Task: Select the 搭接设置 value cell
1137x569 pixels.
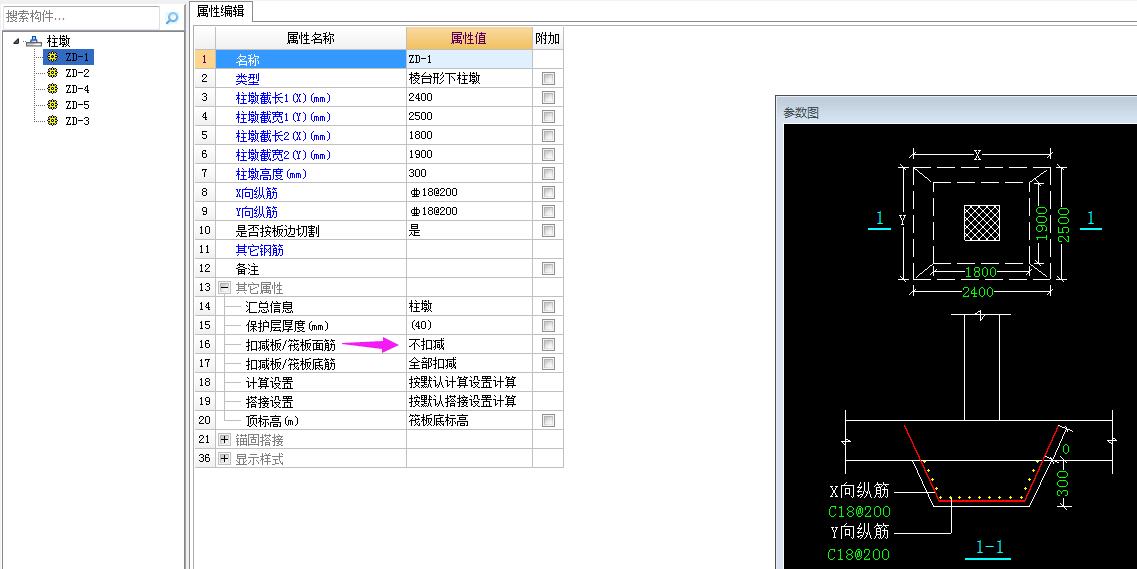Action: click(x=469, y=402)
